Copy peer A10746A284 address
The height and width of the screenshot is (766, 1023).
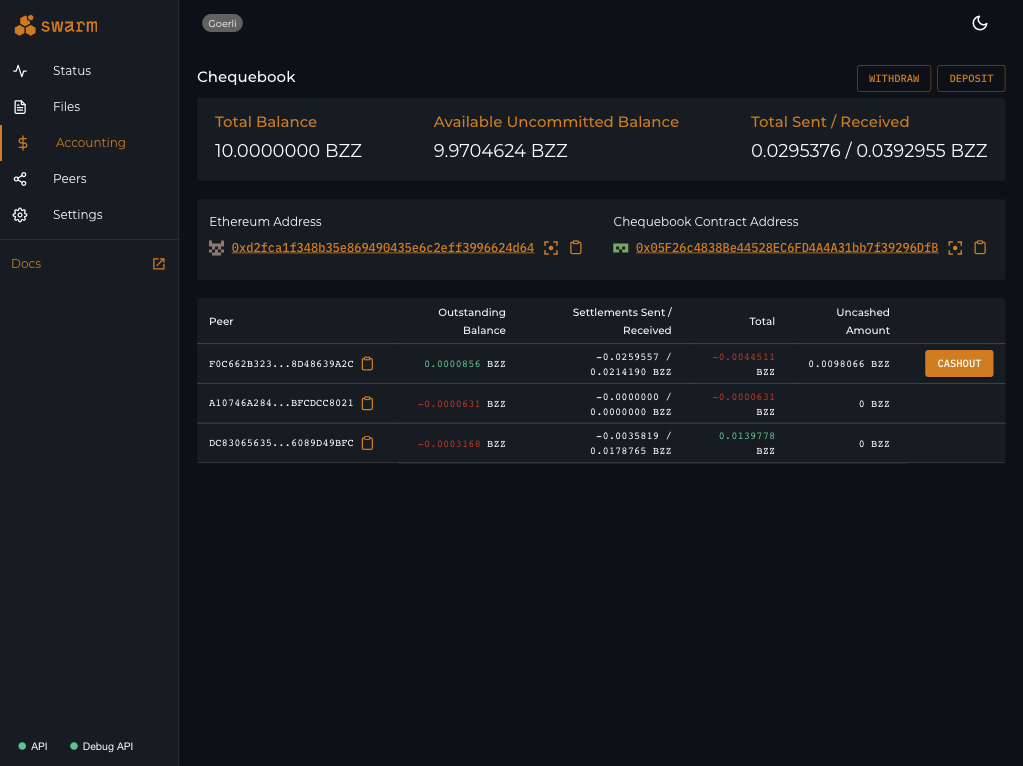coord(367,403)
